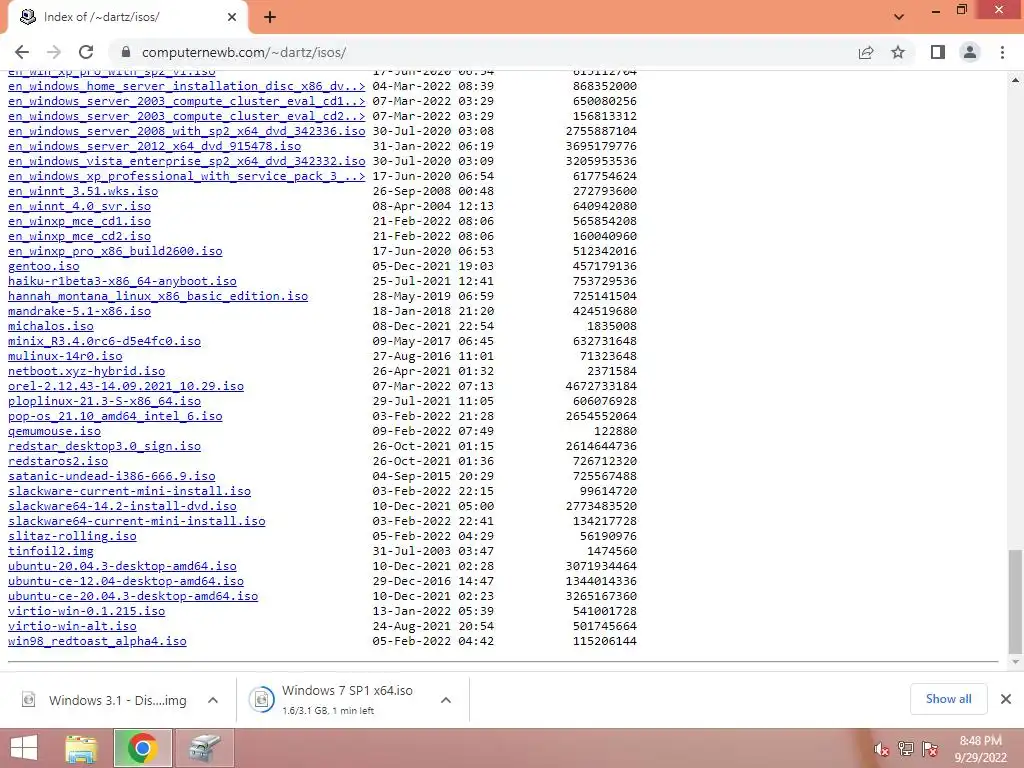Open michalos.iso link
The image size is (1024, 768).
[x=51, y=327]
